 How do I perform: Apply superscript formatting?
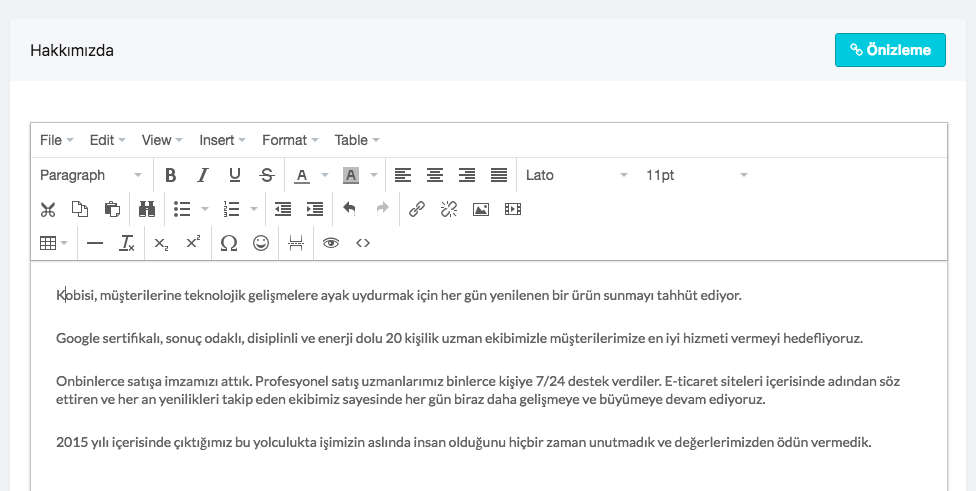(x=194, y=243)
